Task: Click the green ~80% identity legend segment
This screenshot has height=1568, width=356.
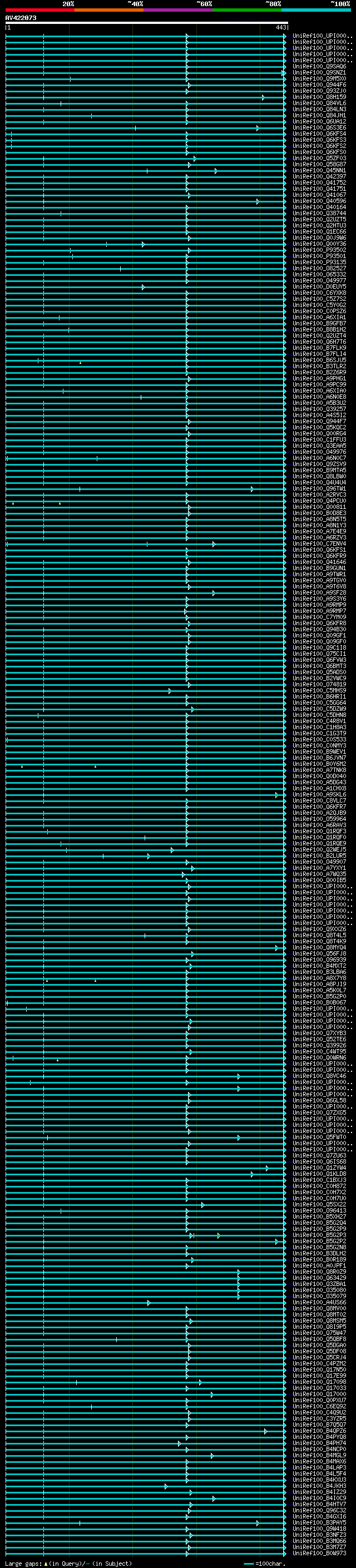Action: click(247, 10)
